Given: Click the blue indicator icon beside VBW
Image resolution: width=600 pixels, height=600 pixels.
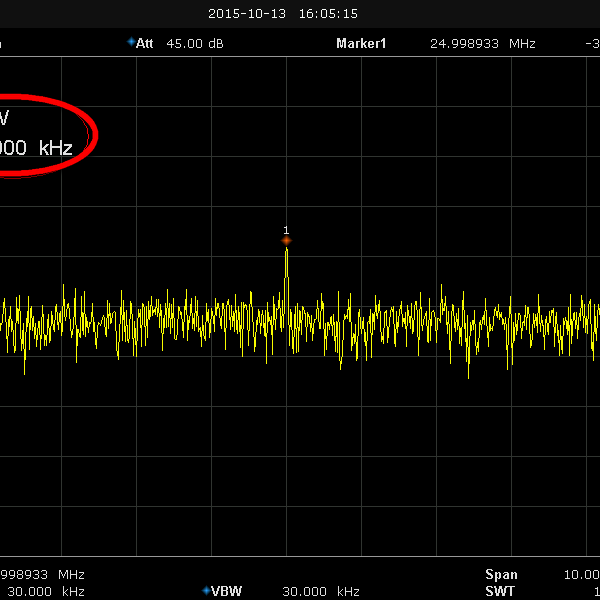Looking at the screenshot, I should 206,590.
